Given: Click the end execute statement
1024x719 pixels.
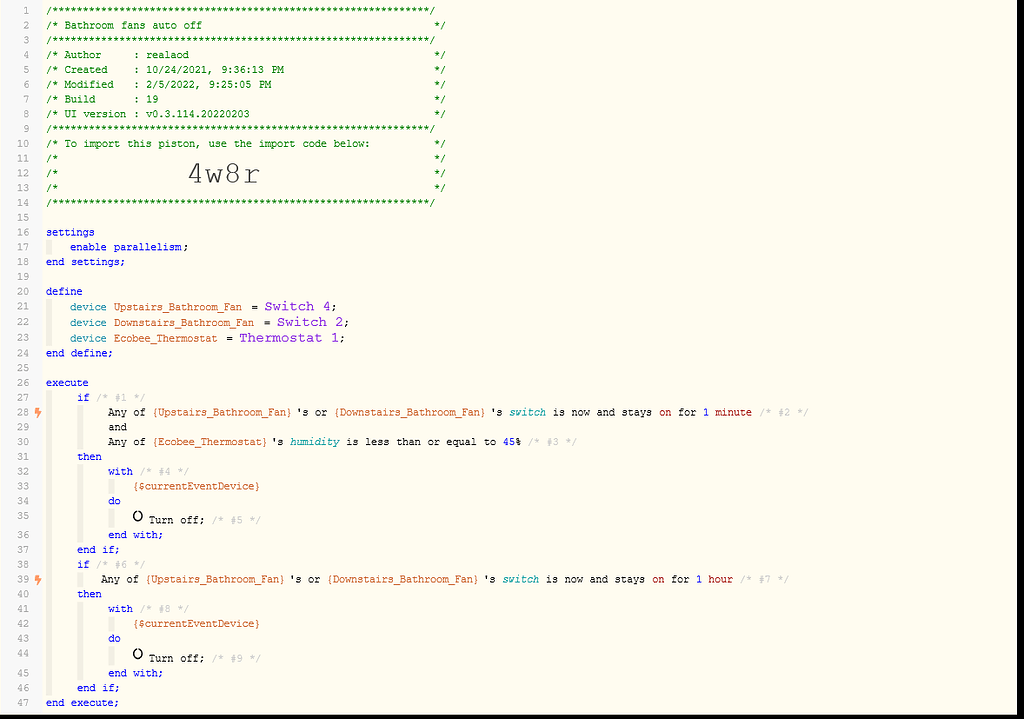Looking at the screenshot, I should click(83, 702).
